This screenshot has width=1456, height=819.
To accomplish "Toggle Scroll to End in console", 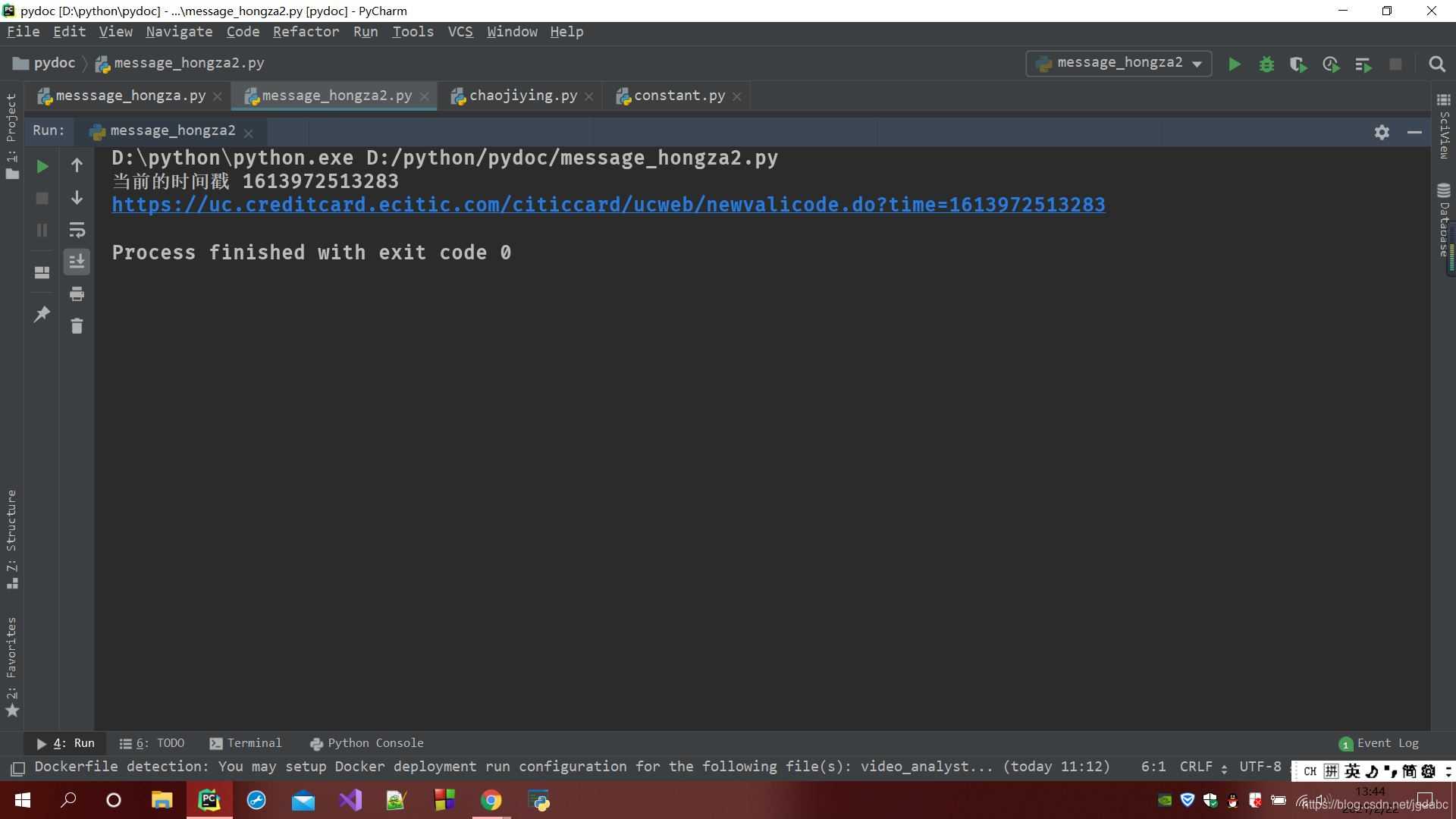I will coord(77,262).
